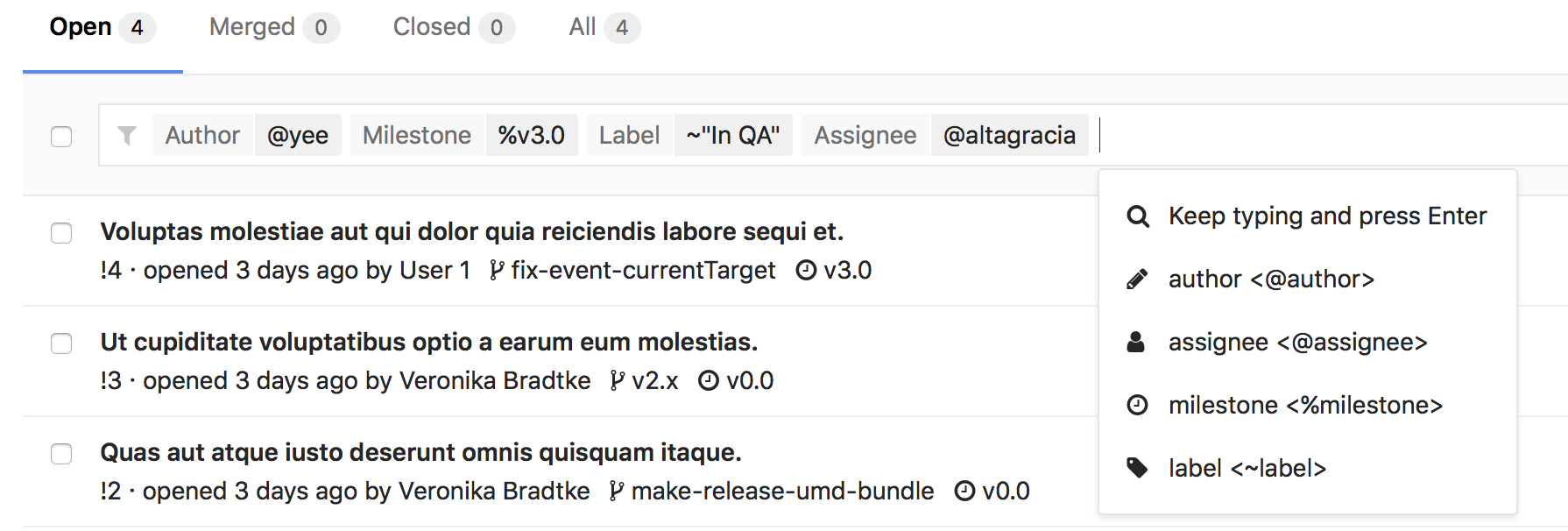Select the milestone suggestion from the dropdown

(x=1305, y=405)
